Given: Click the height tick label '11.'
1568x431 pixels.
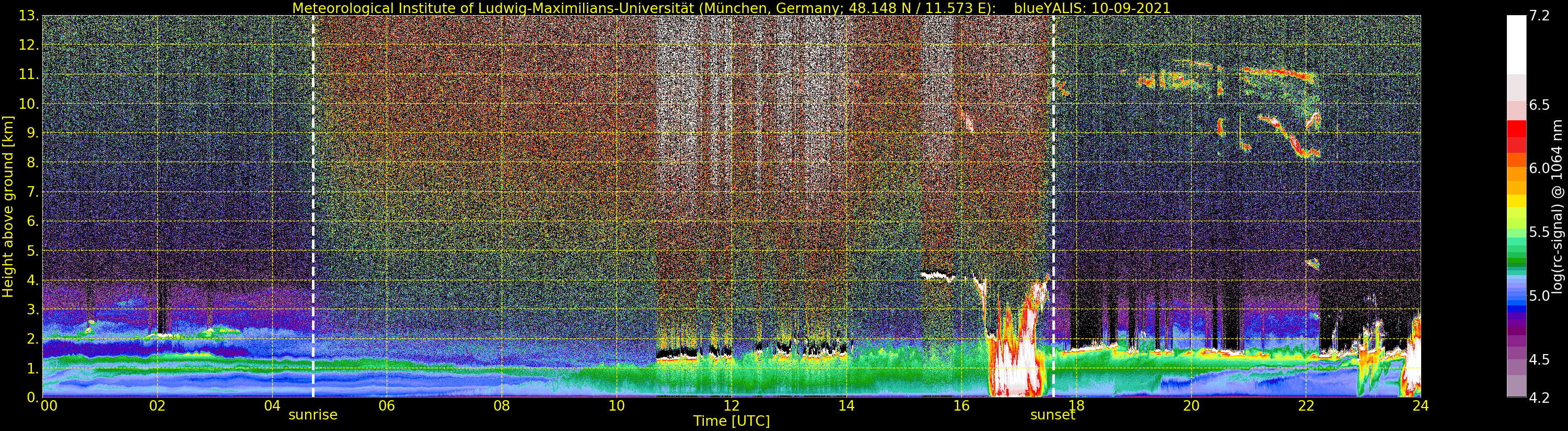Looking at the screenshot, I should [29, 74].
